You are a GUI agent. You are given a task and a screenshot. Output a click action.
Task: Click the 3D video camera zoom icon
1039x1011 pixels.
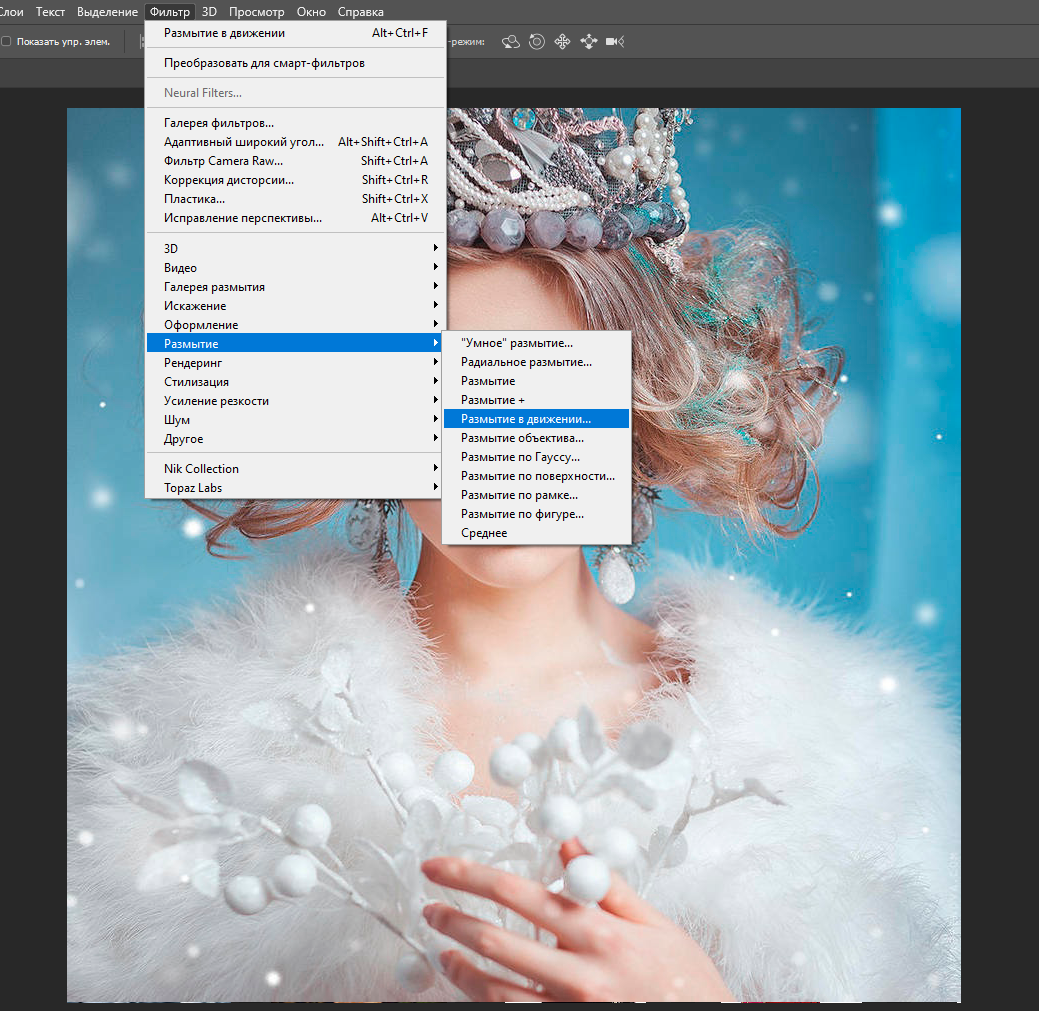[614, 42]
